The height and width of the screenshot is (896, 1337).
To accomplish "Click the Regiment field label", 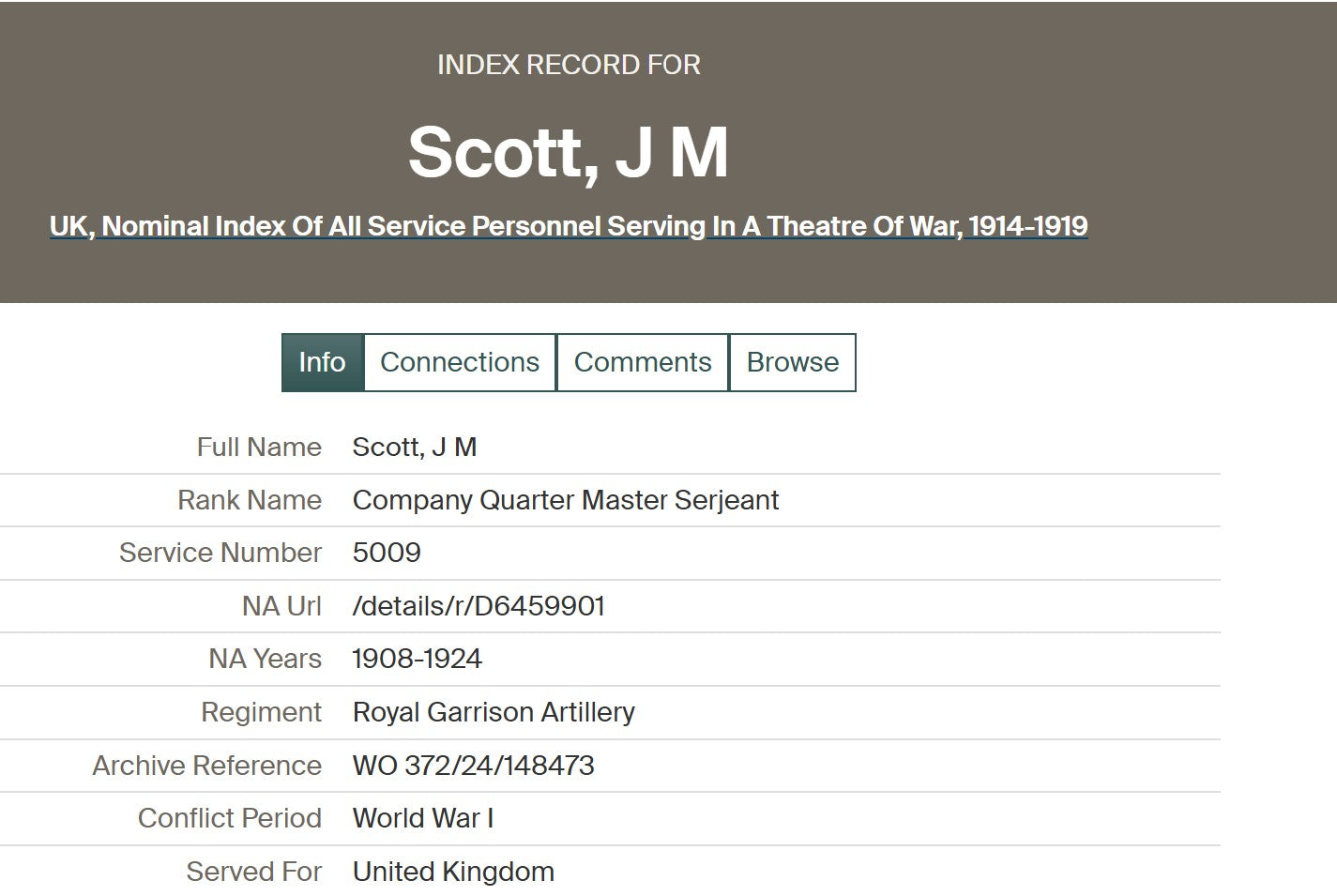I will (261, 712).
